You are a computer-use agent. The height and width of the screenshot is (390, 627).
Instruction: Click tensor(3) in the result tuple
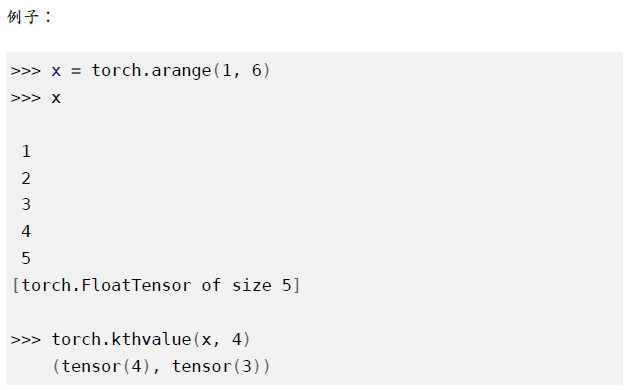click(x=216, y=366)
